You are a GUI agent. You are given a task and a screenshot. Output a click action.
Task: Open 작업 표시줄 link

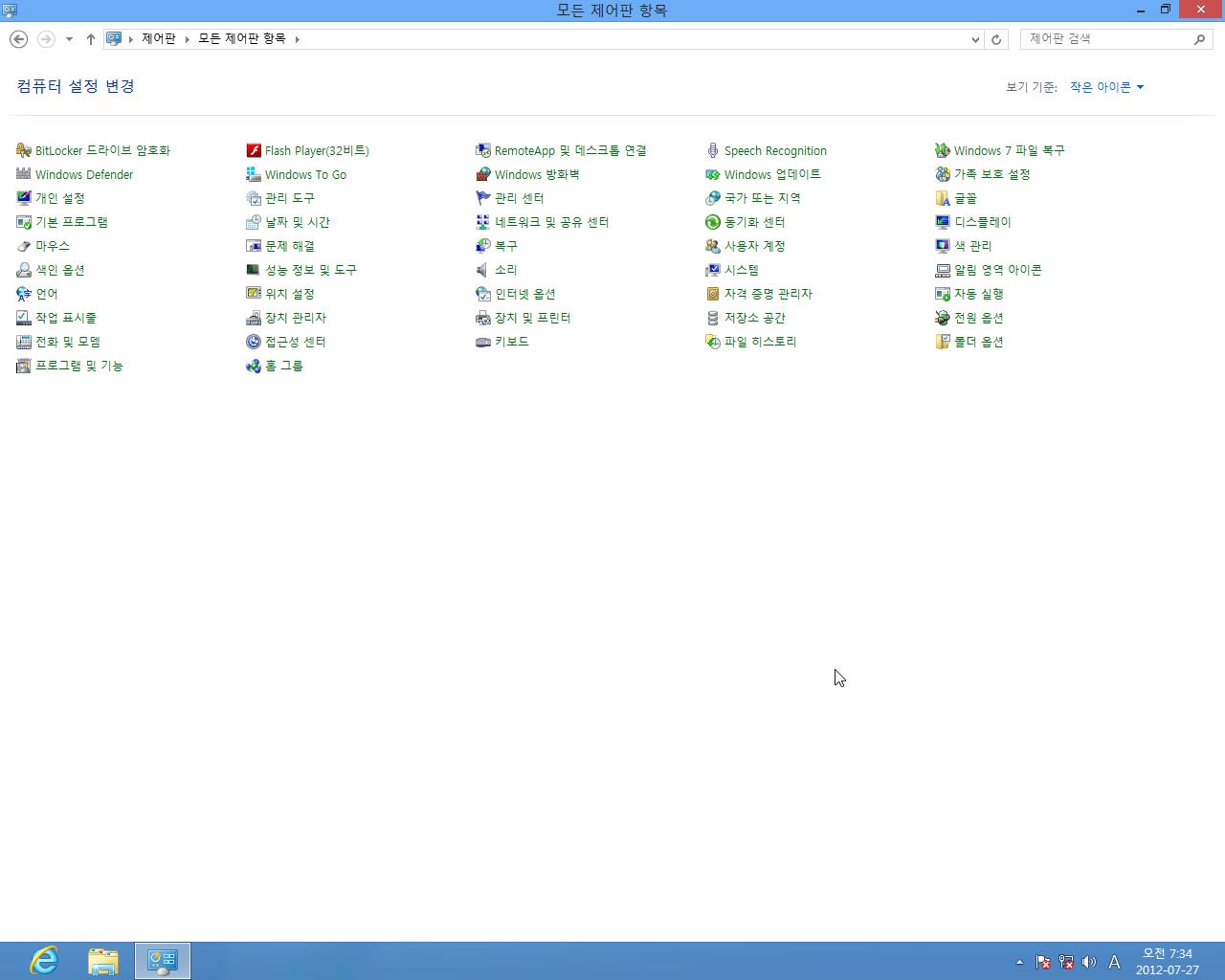point(66,318)
